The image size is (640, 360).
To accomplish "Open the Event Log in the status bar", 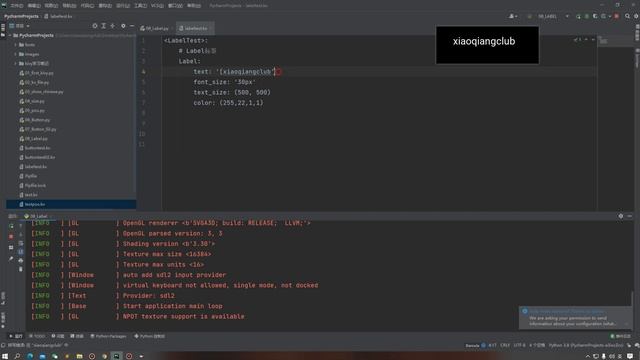I will (x=620, y=336).
